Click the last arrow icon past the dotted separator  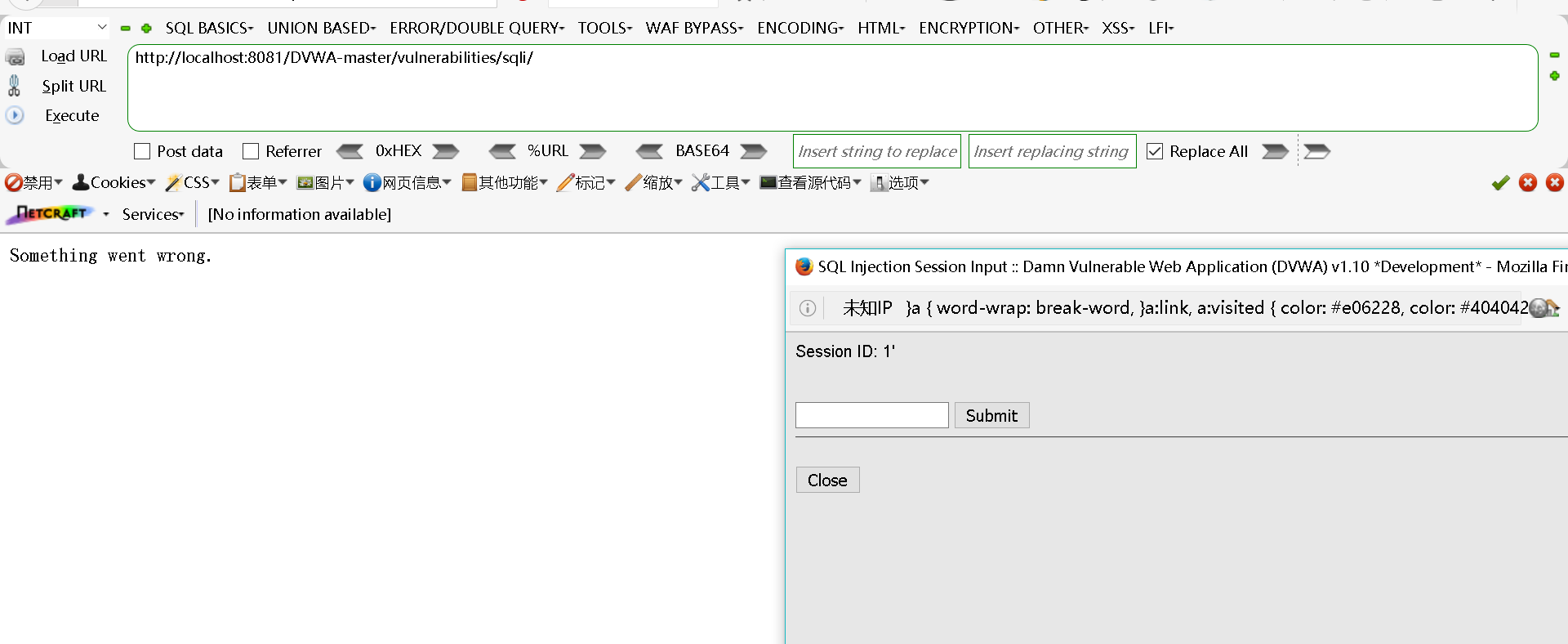pyautogui.click(x=1316, y=151)
